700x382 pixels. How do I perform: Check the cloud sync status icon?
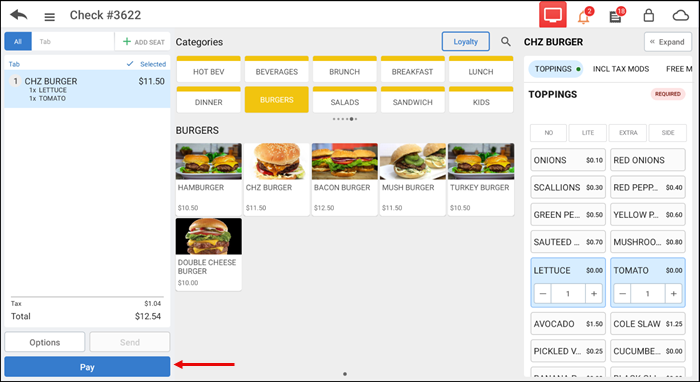(680, 16)
